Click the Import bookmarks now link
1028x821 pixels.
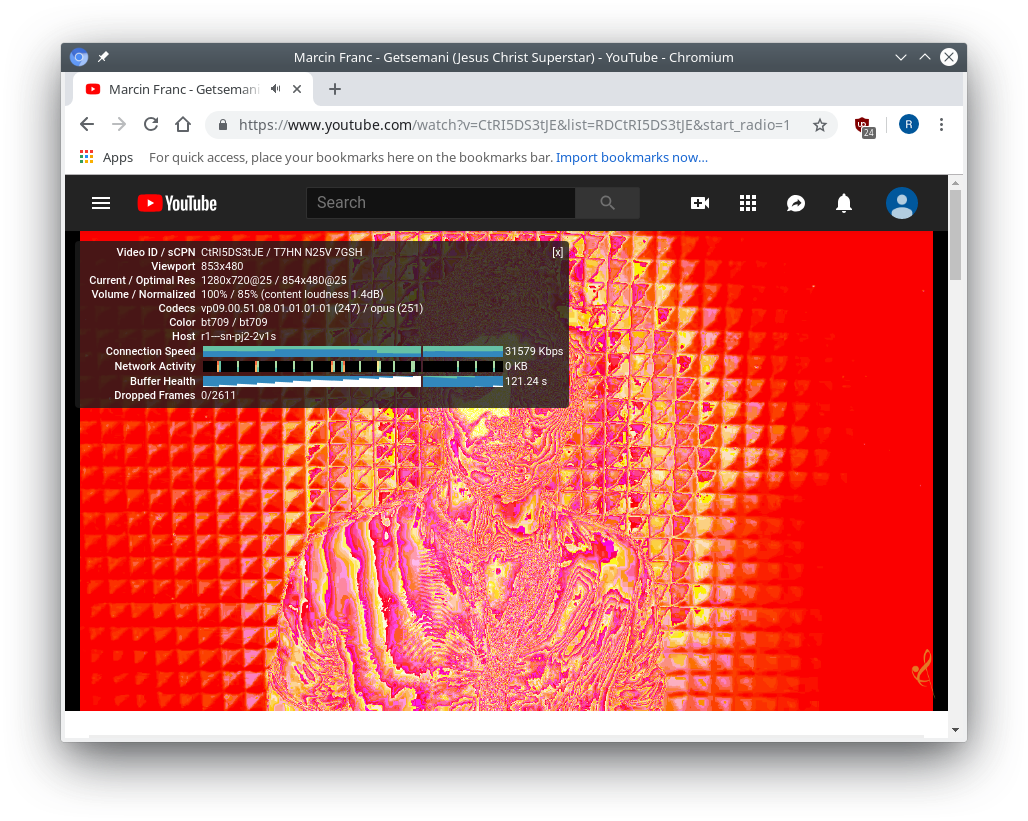pyautogui.click(x=631, y=157)
